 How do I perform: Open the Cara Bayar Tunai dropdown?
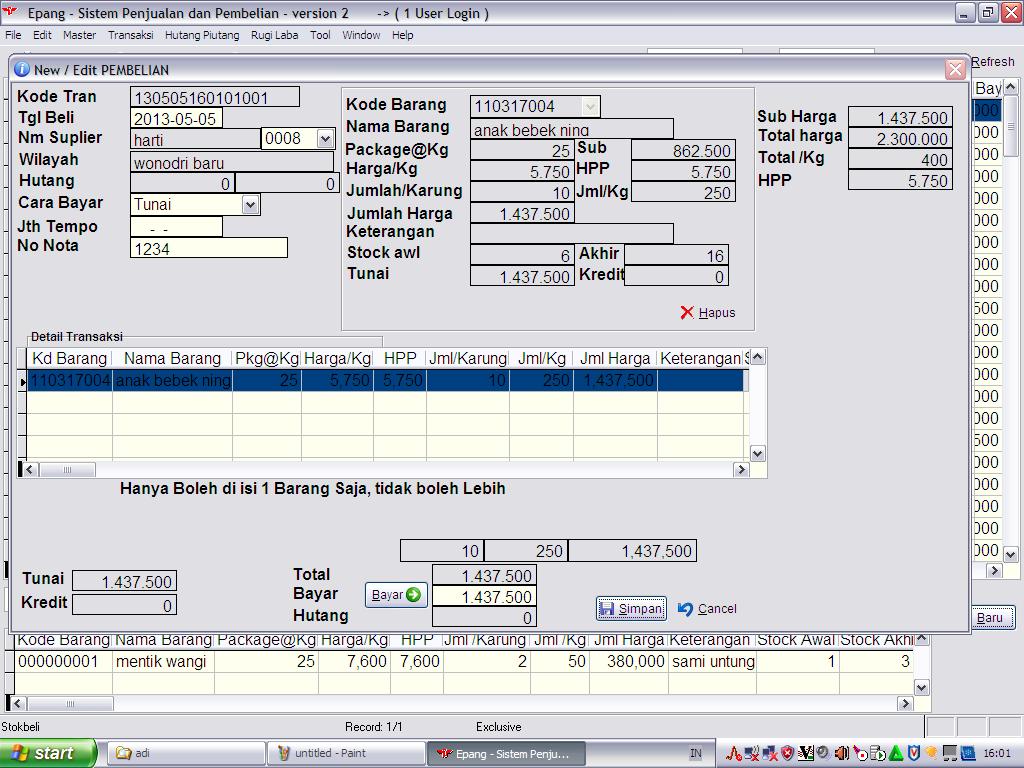250,205
